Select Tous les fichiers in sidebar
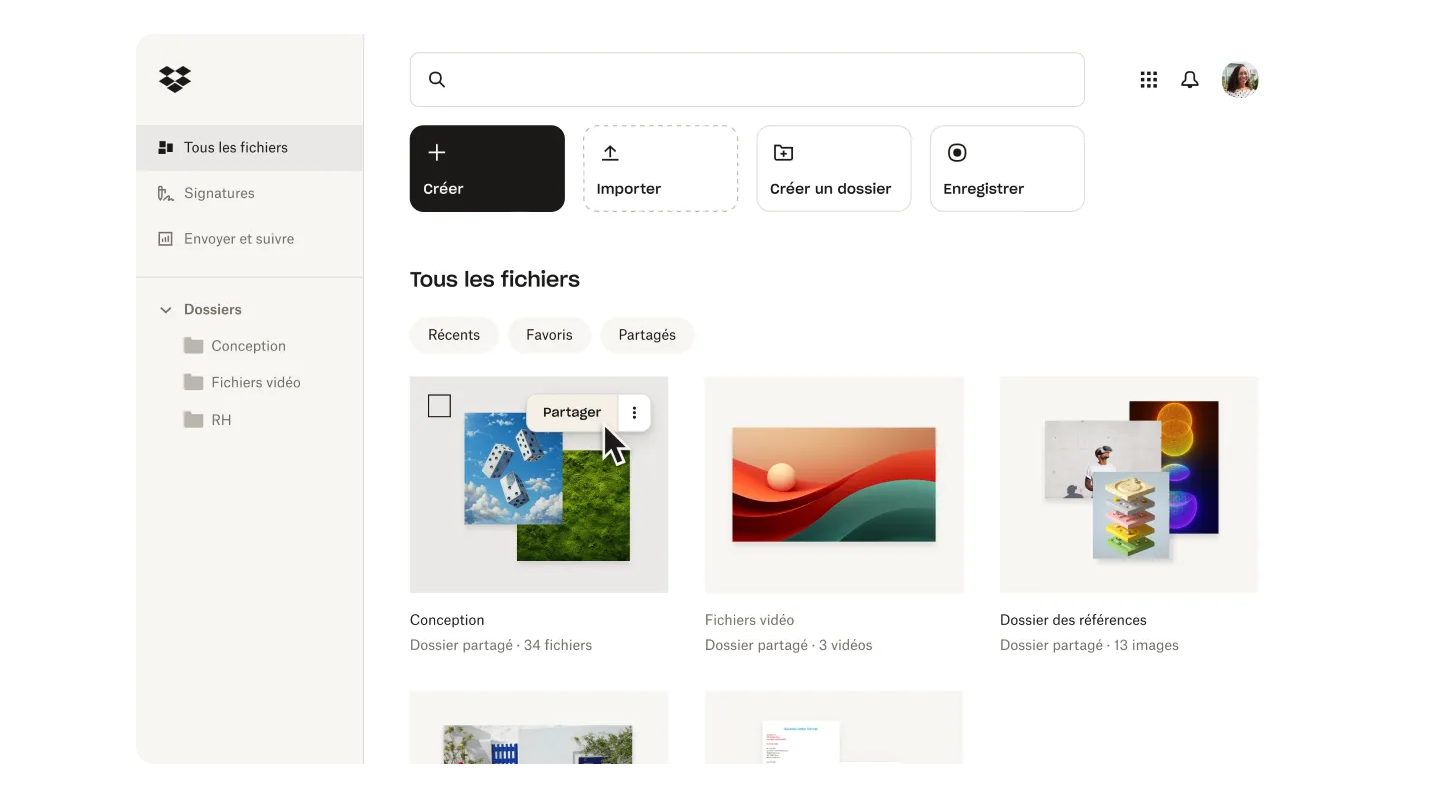Image resolution: width=1440 pixels, height=795 pixels. click(236, 147)
